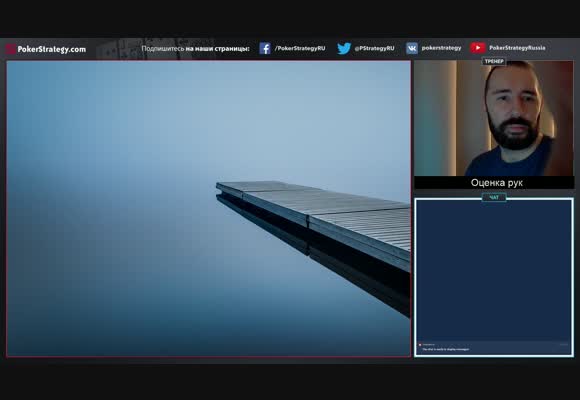
Task: Click the Оценка рук caption bar
Action: (494, 183)
